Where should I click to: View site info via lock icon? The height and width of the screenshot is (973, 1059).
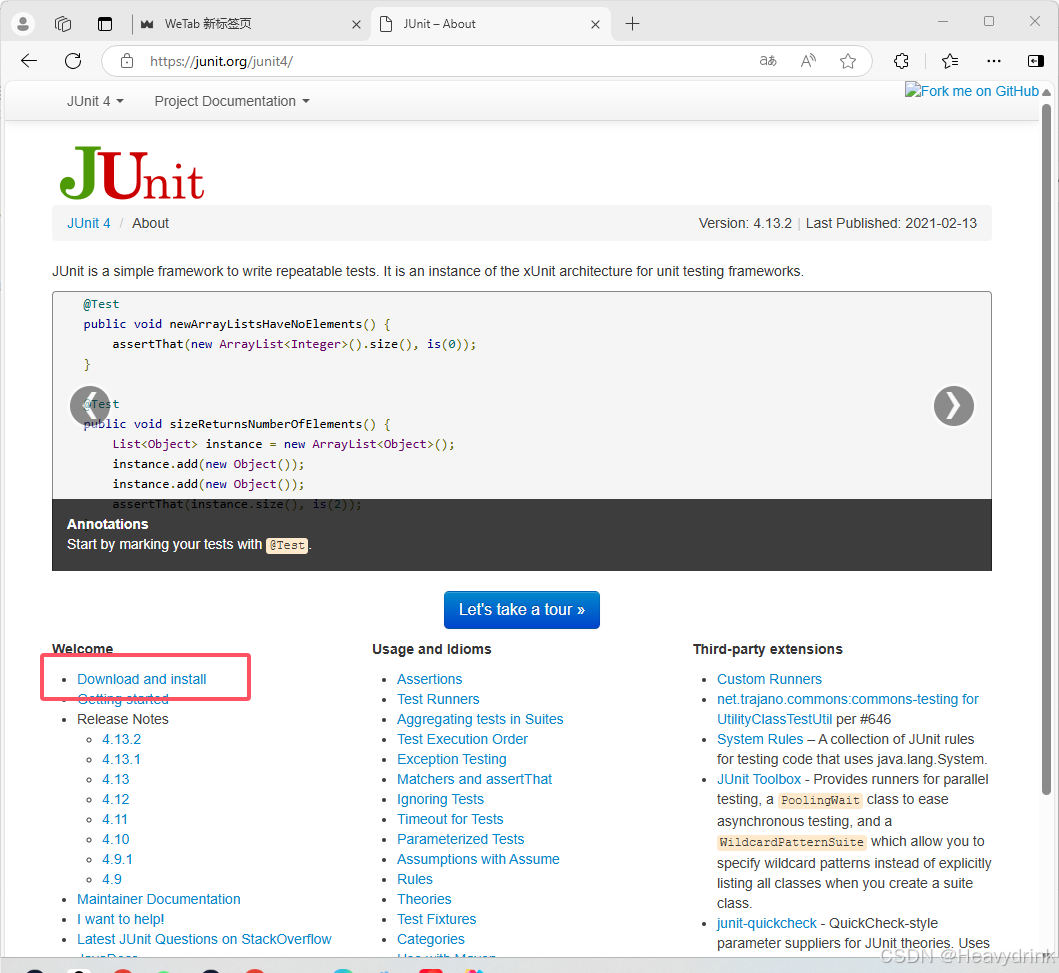pyautogui.click(x=127, y=61)
